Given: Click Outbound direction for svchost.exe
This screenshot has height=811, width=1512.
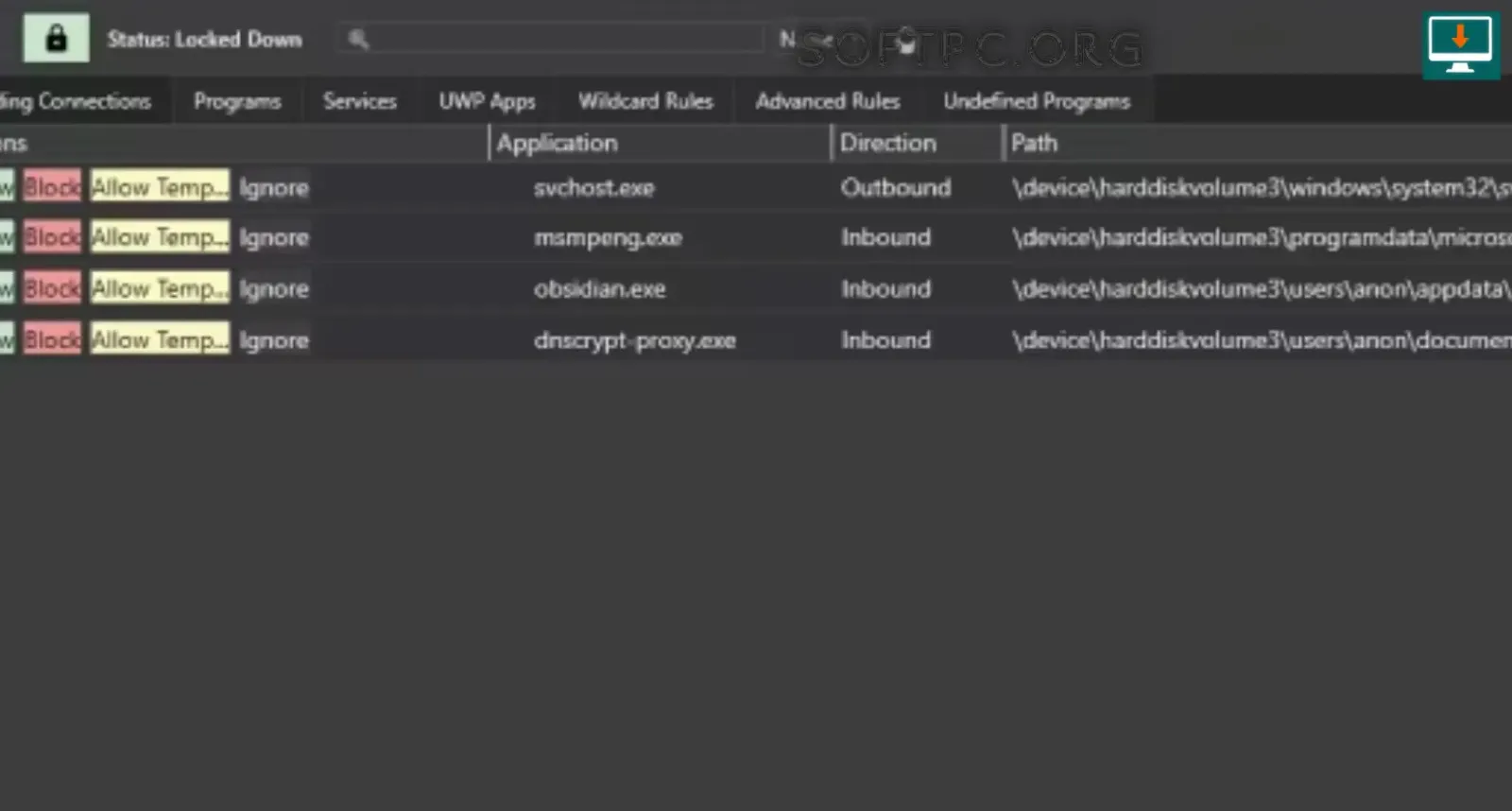Looking at the screenshot, I should [x=896, y=187].
